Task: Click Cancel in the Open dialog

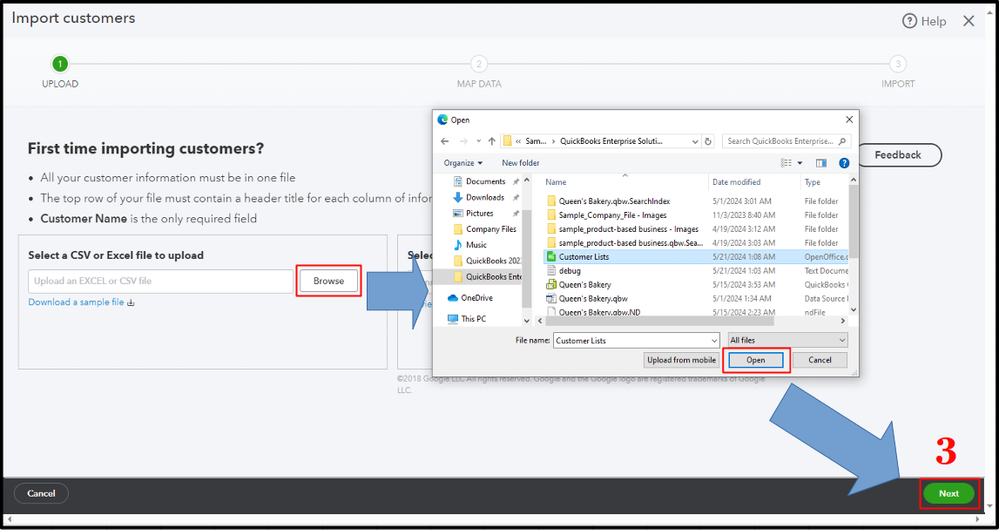Action: (x=820, y=360)
